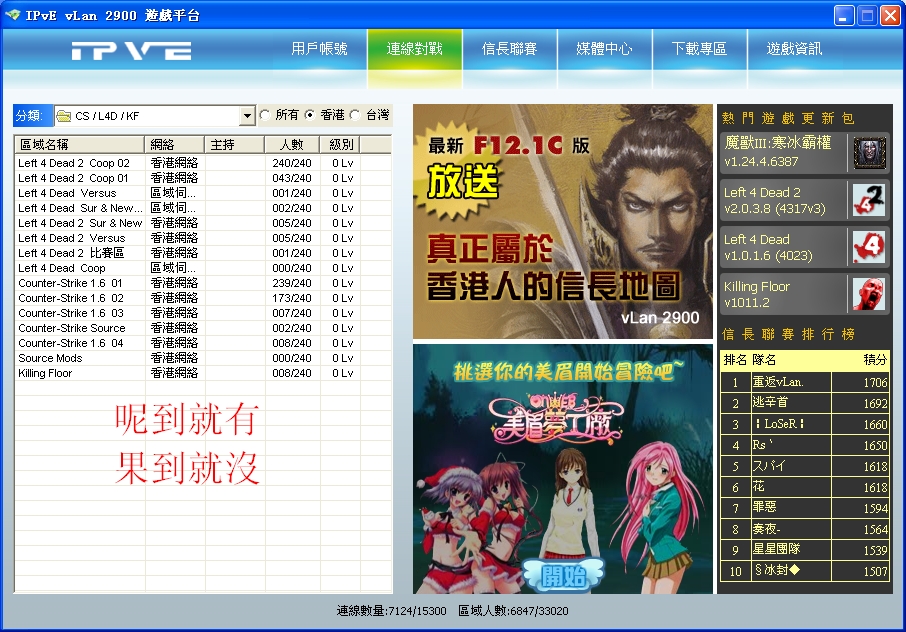Click rank 3 team LoSeR

point(779,424)
